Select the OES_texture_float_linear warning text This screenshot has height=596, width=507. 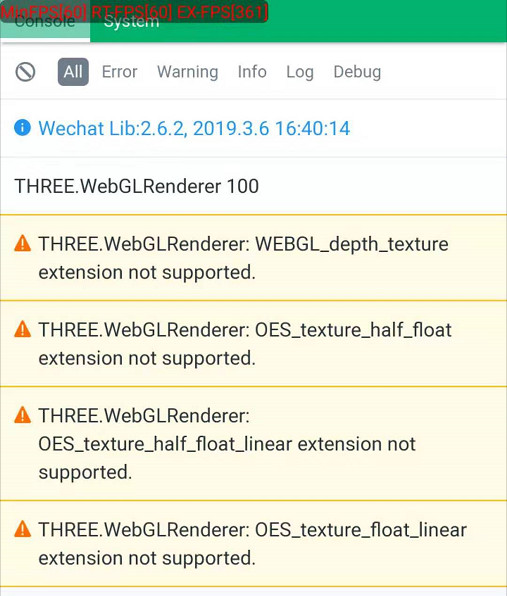[252, 544]
